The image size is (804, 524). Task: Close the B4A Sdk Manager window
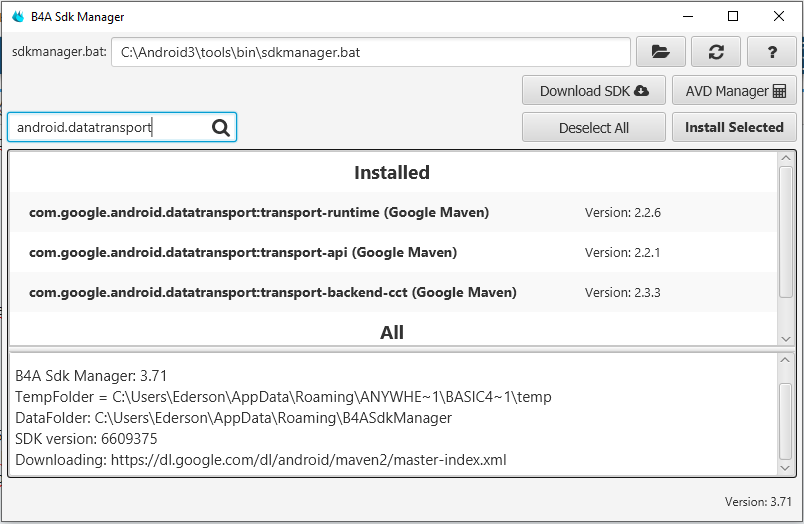pos(779,17)
